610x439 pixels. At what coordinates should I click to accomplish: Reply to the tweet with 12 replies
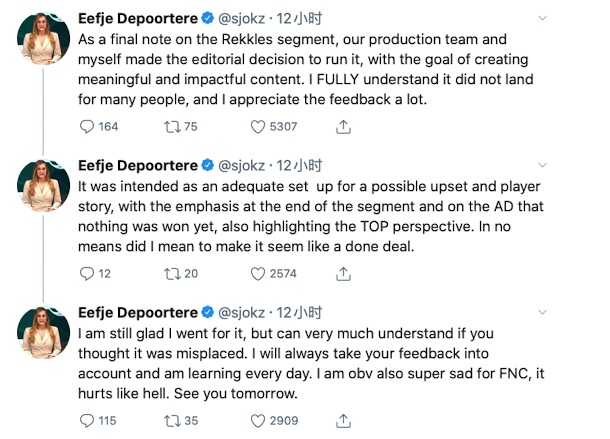(x=87, y=273)
